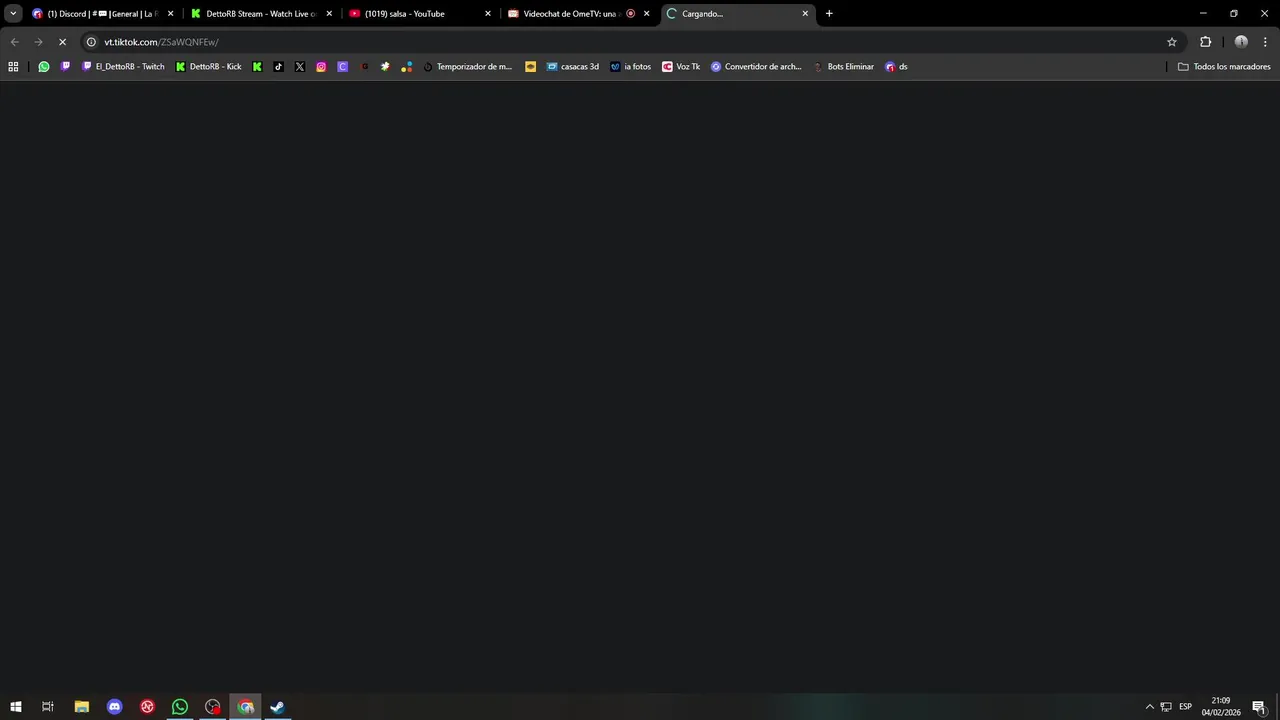
Task: Open Task View on the taskbar
Action: (48, 707)
